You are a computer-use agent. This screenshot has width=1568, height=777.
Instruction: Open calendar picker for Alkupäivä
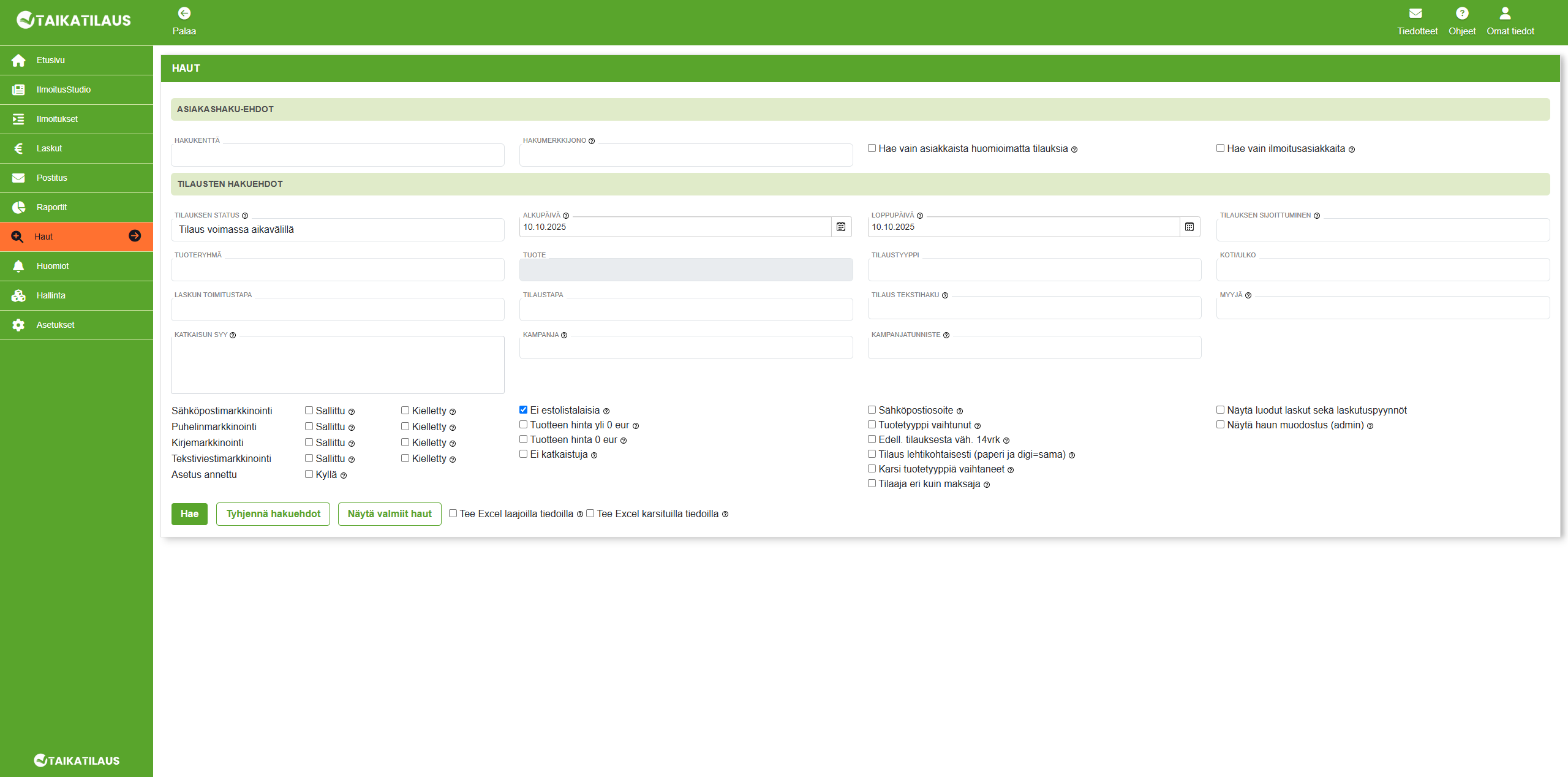841,227
